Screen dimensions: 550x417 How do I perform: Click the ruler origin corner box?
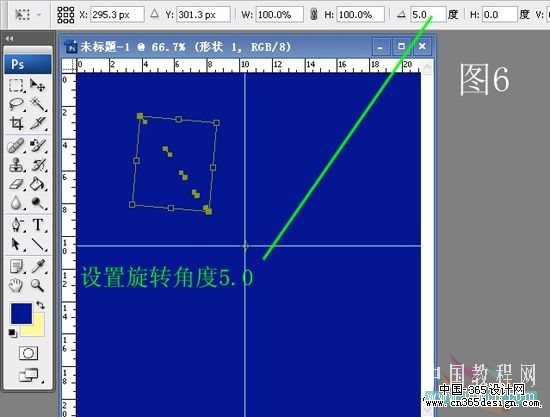pos(69,66)
